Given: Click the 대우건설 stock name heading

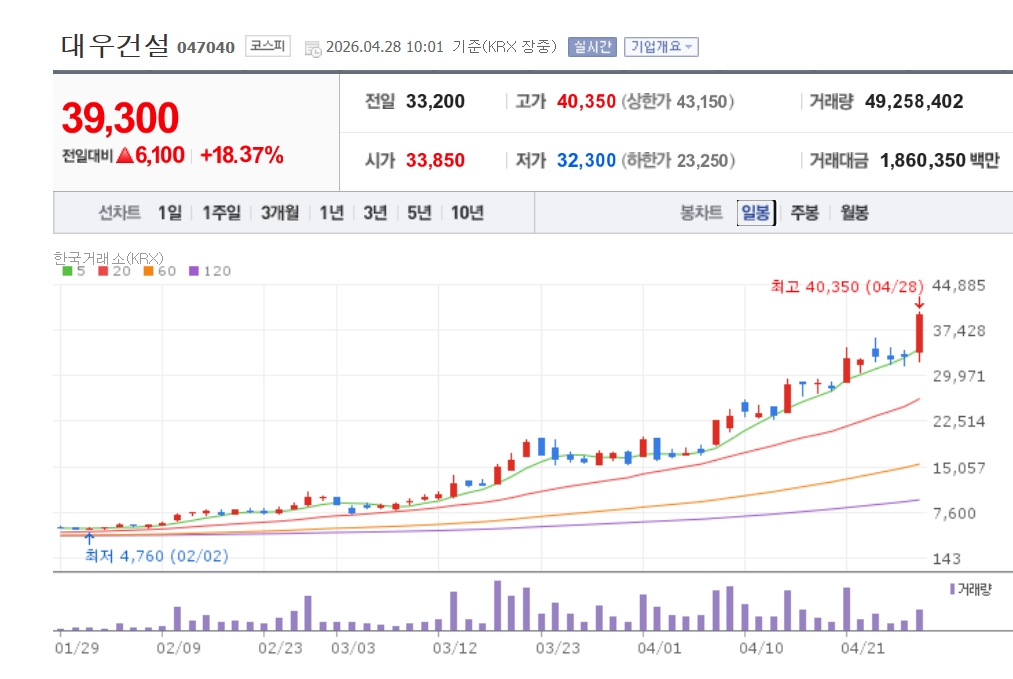Looking at the screenshot, I should pos(115,46).
